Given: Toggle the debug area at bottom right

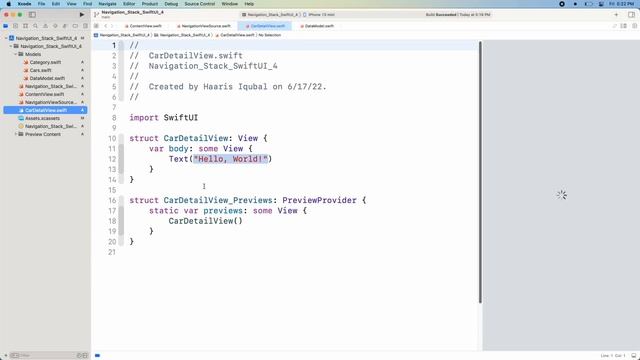Looking at the screenshot, I should [x=633, y=356].
